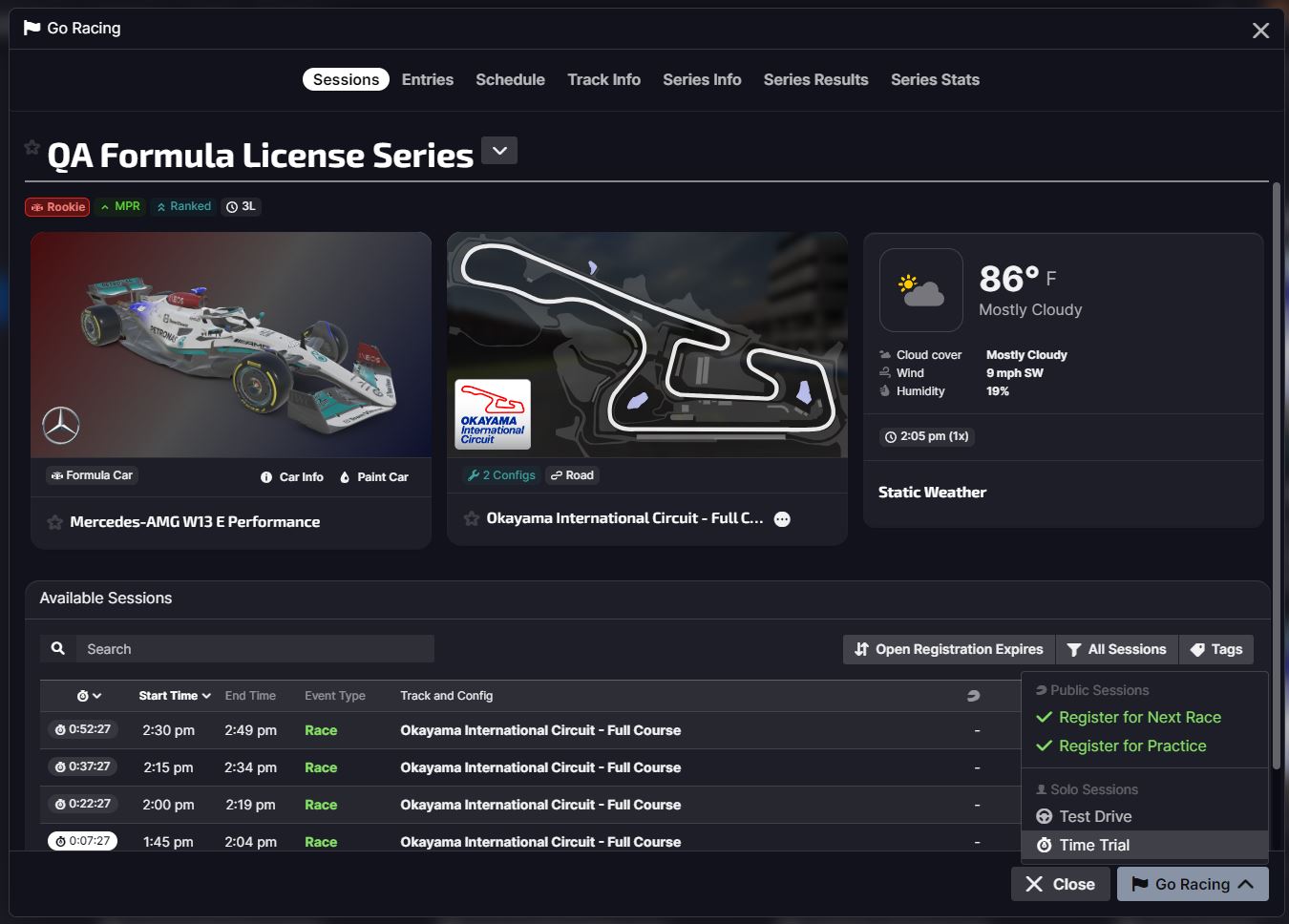
Task: Switch to the Series Results tab
Action: pyautogui.click(x=815, y=79)
